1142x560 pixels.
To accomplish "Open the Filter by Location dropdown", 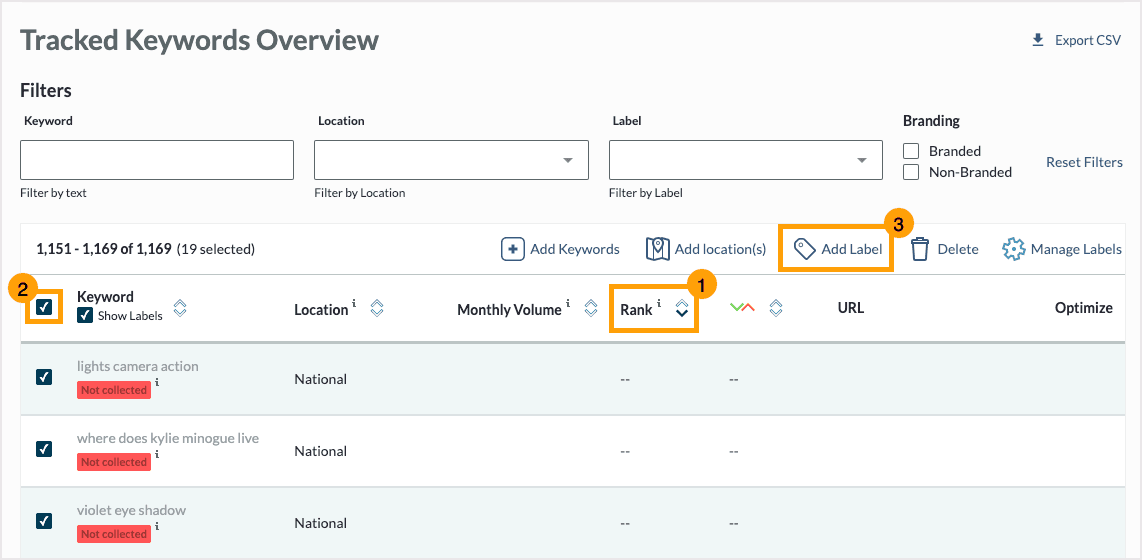I will tap(451, 160).
